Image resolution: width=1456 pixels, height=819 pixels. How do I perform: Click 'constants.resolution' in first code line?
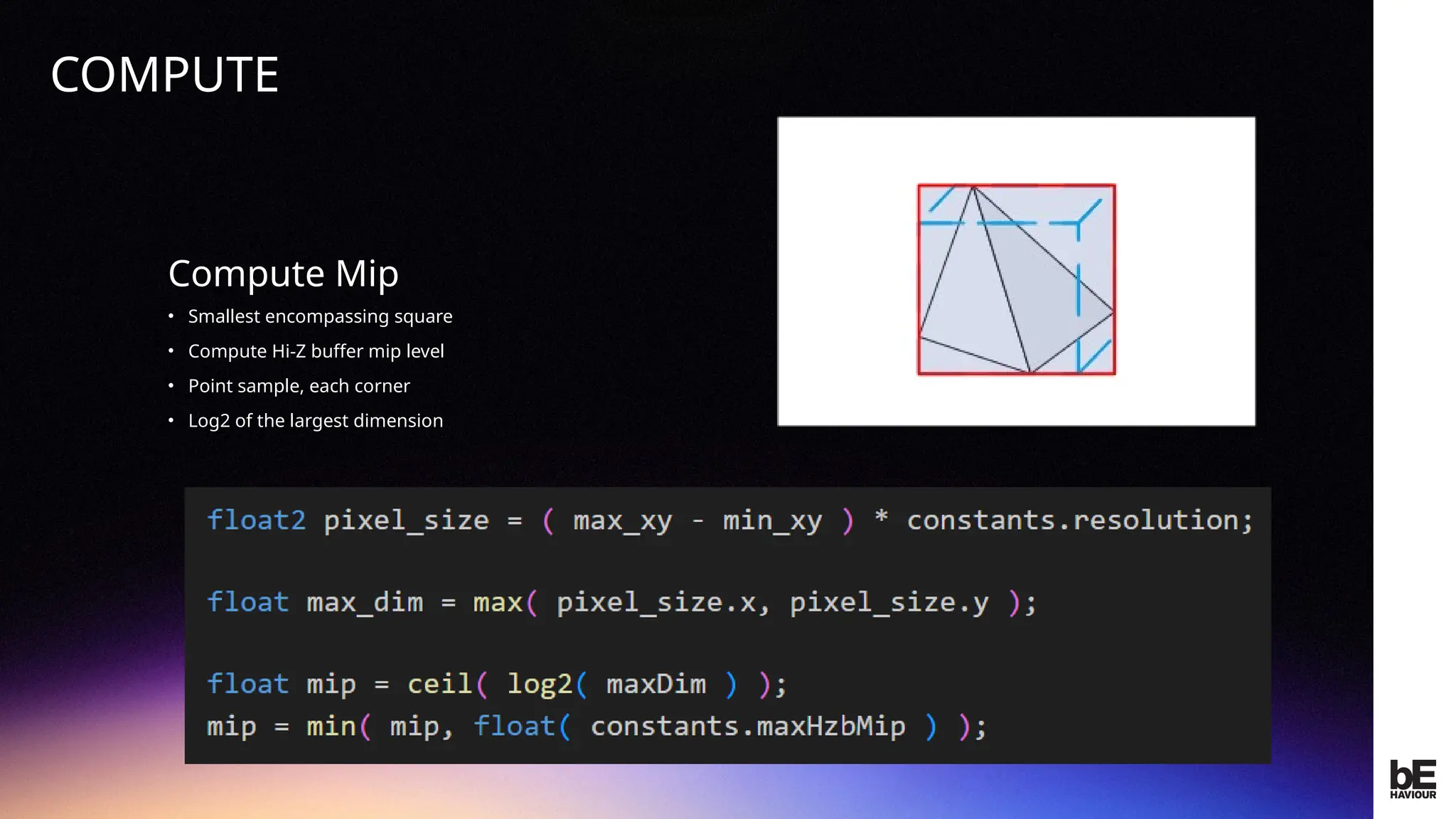[1072, 520]
